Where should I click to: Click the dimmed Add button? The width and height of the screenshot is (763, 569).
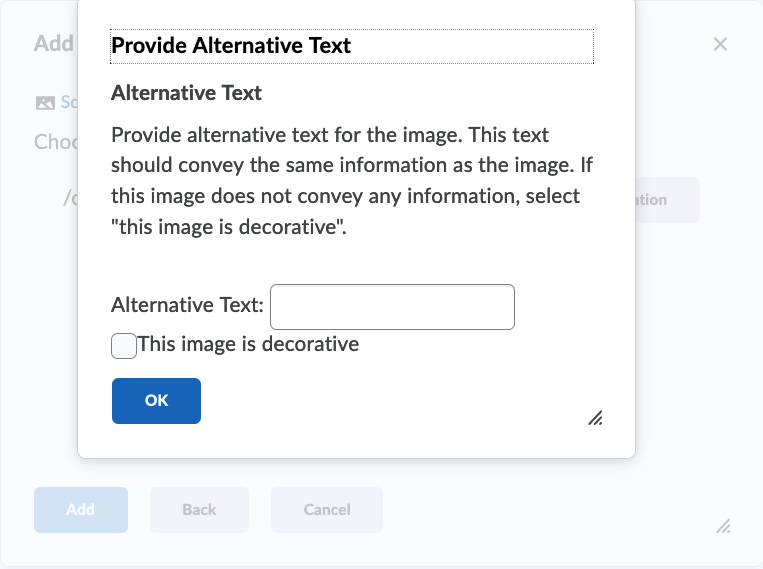pos(81,509)
